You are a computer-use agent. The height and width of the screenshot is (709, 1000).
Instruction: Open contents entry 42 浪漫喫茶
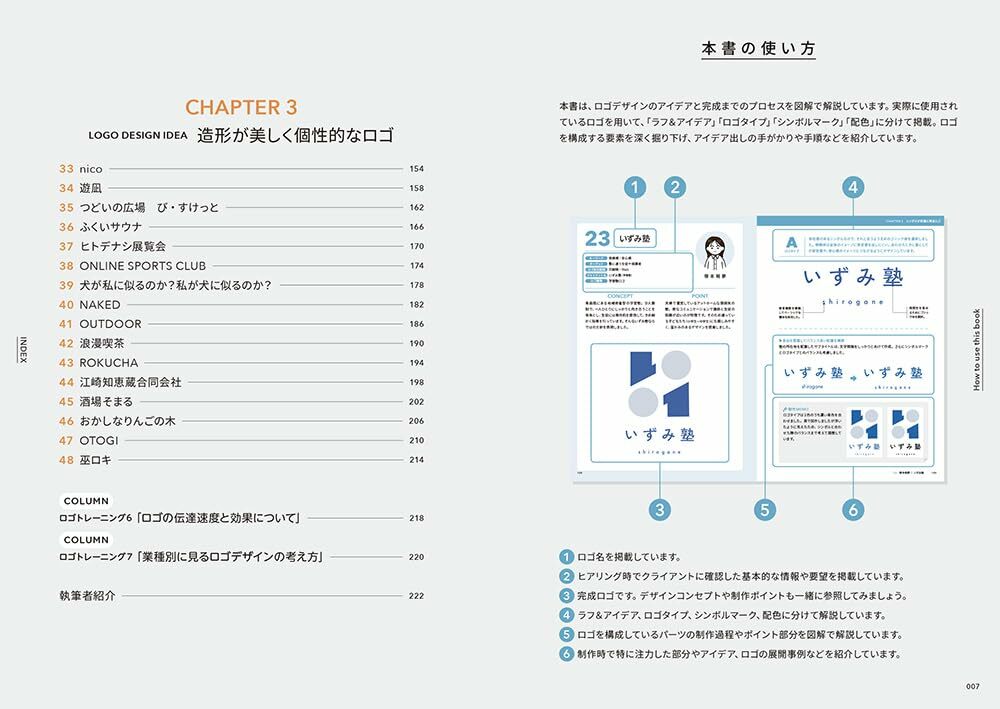tap(241, 343)
